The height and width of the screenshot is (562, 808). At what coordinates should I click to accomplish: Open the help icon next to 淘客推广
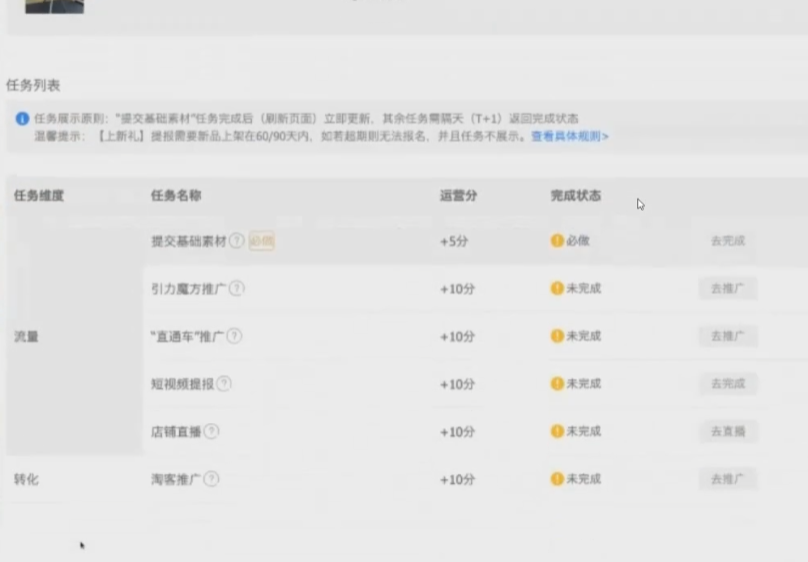[211, 480]
